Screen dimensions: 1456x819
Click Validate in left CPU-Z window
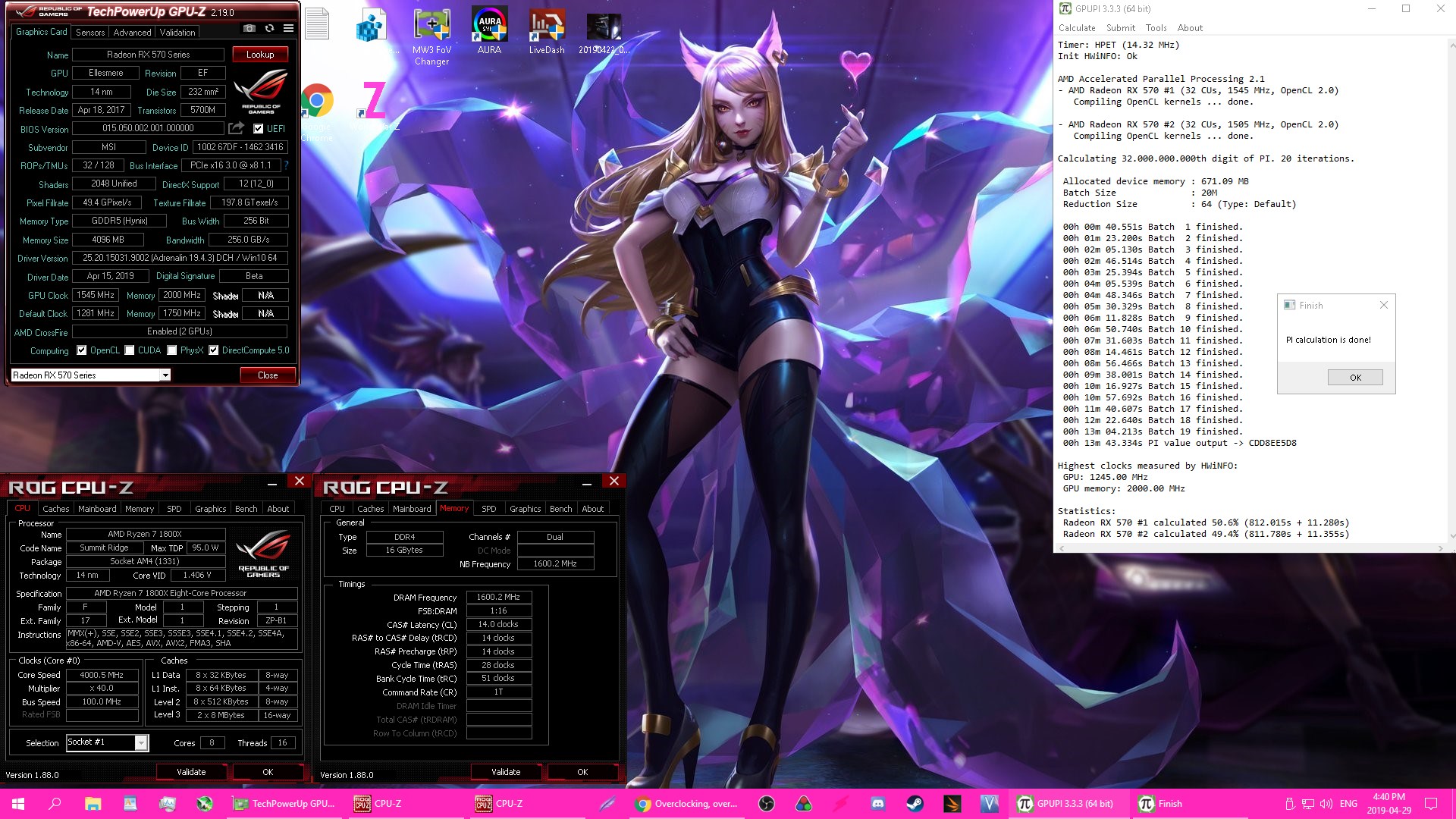[191, 772]
